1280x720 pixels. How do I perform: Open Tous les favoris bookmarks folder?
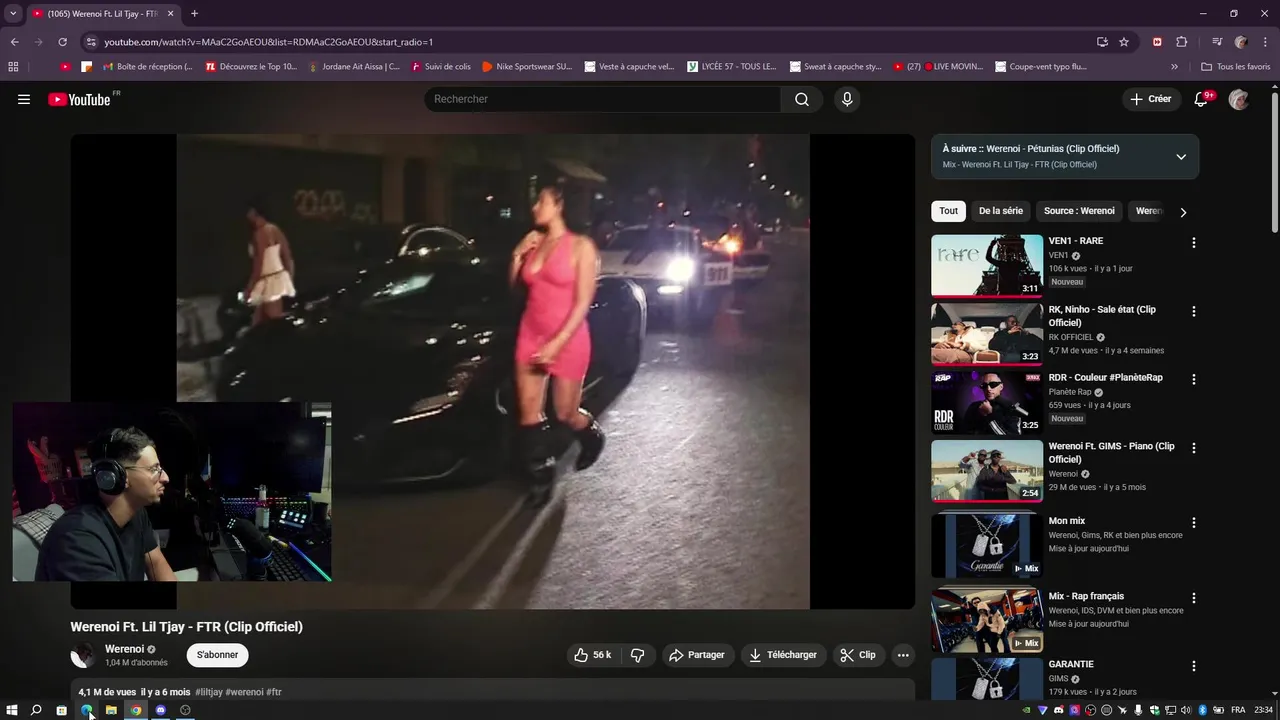(1236, 67)
